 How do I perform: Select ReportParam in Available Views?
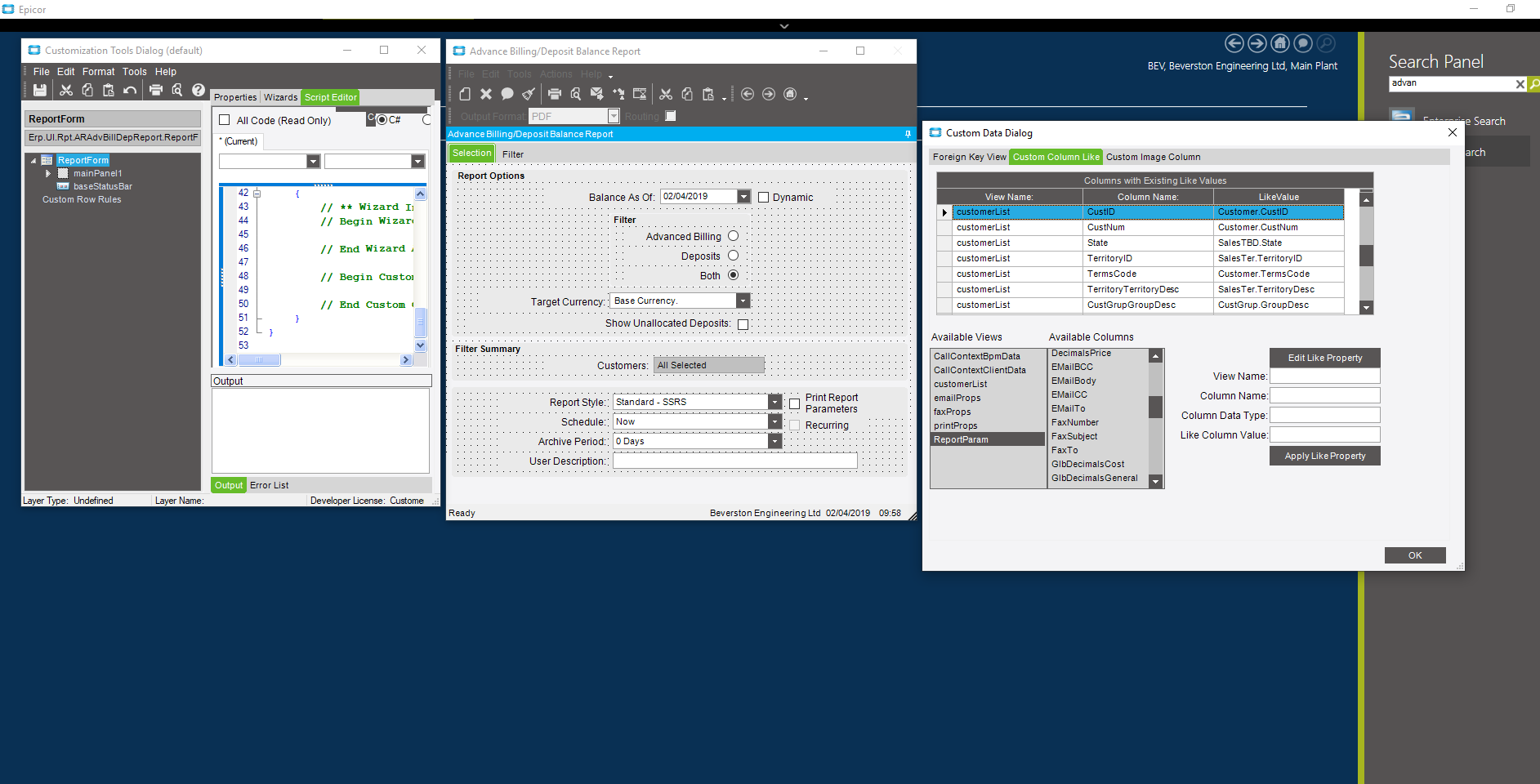(988, 439)
